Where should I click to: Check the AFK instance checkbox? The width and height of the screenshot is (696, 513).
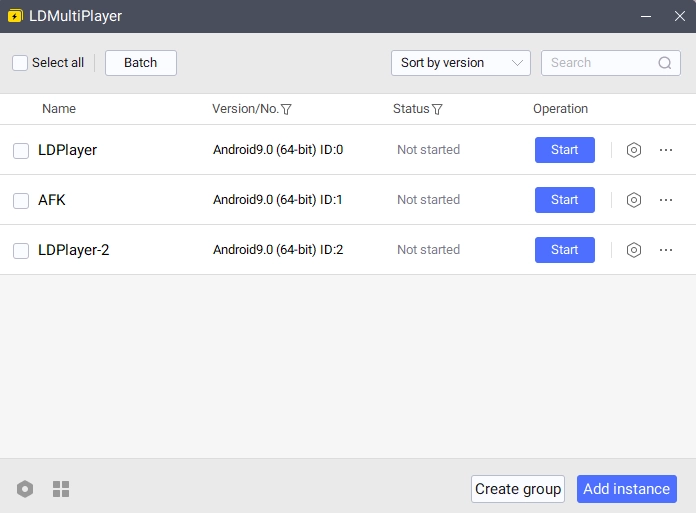[x=21, y=201]
